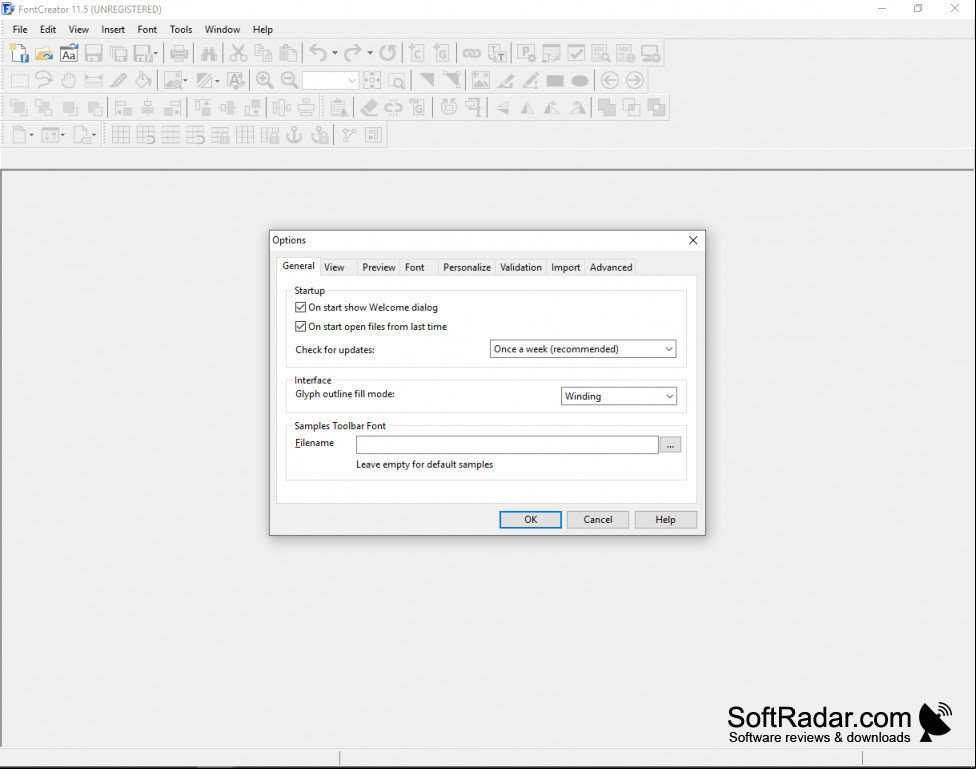Expand the background image tool dropdown arrow
This screenshot has width=976, height=769.
(185, 80)
